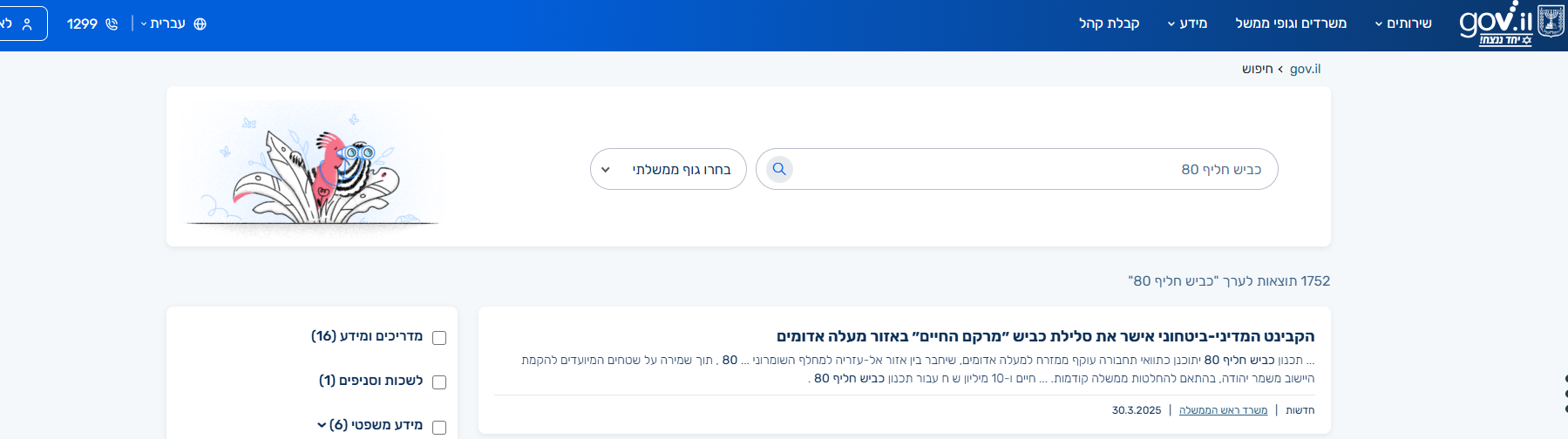This screenshot has width=1568, height=439.
Task: Click the 1299 phone icon
Action: coord(112,24)
